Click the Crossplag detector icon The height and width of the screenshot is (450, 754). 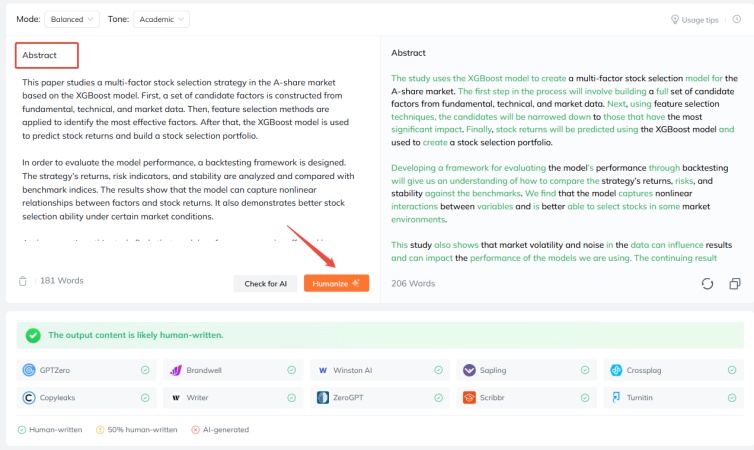coord(615,370)
